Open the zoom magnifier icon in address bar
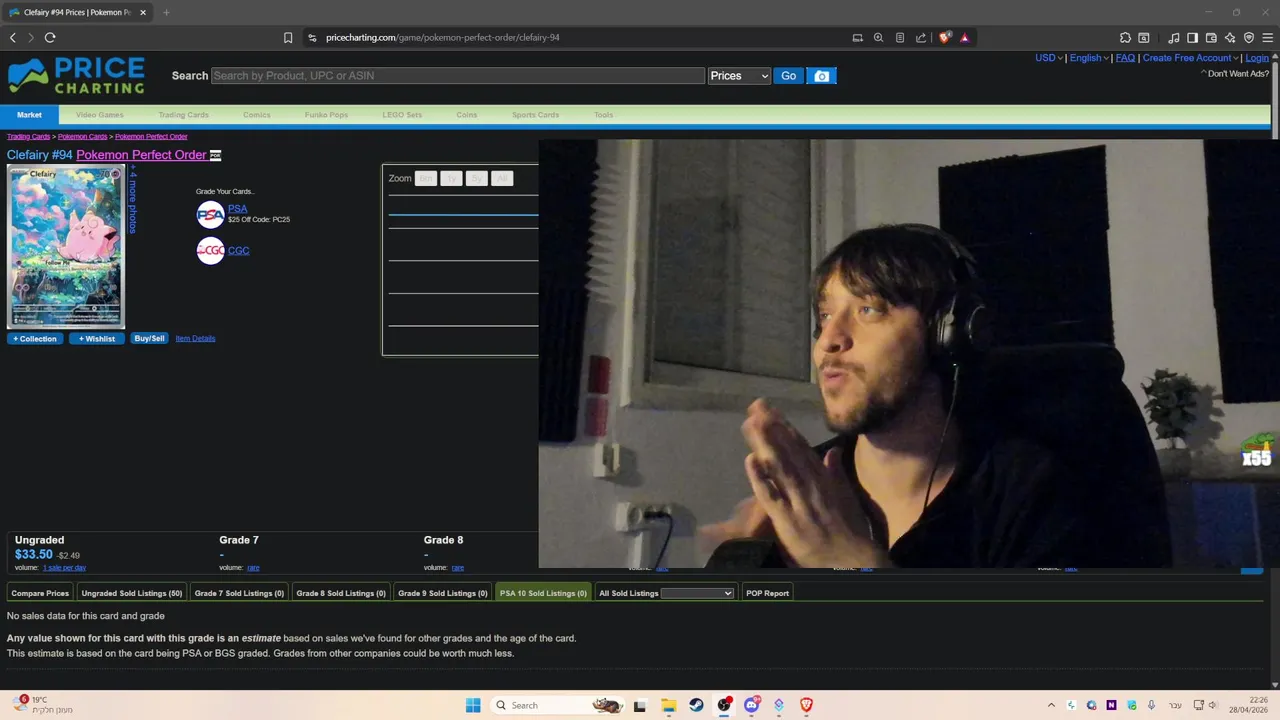 878,38
